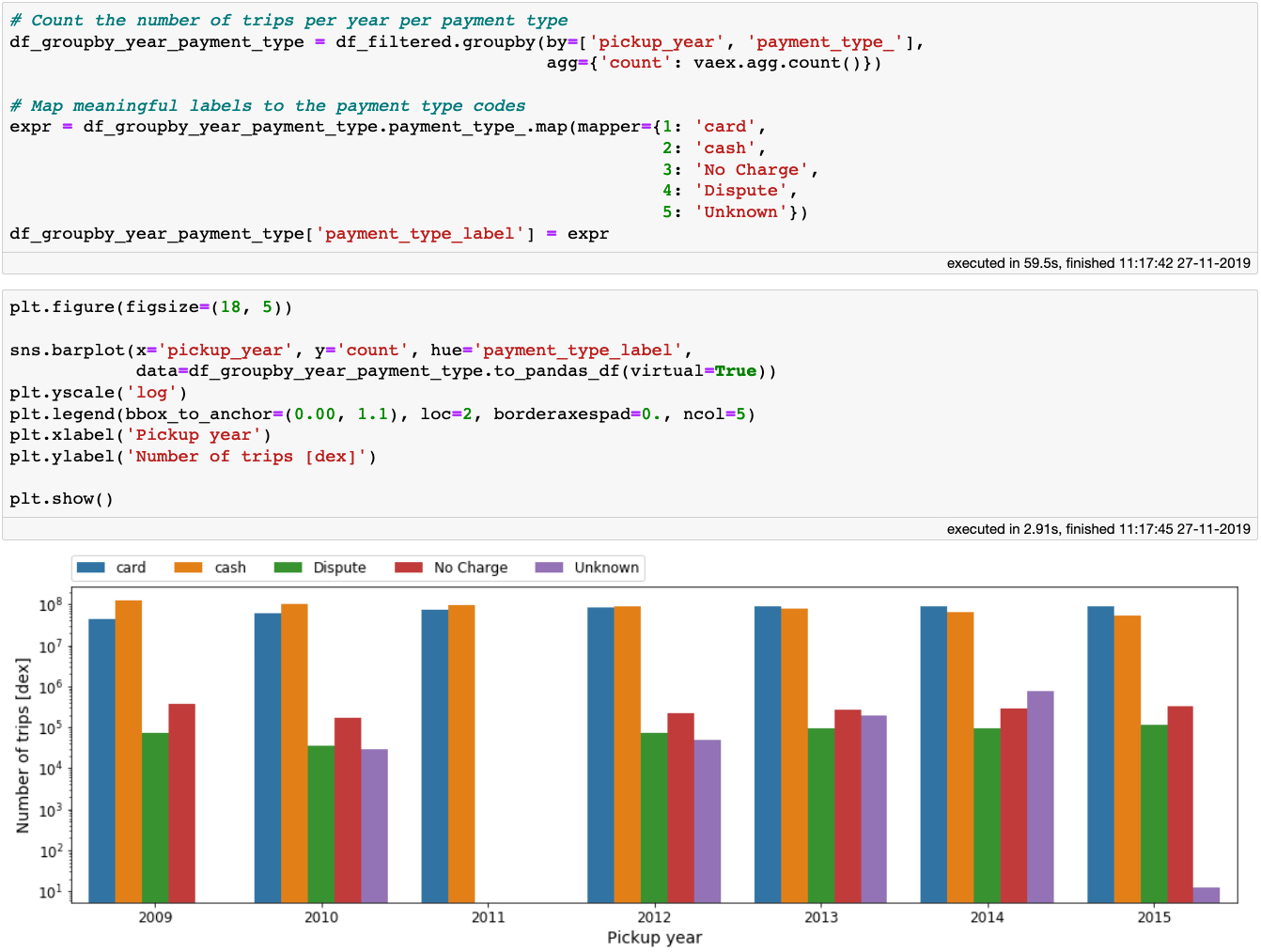Image resolution: width=1261 pixels, height=952 pixels.
Task: Click the 2011 x-axis tick label
Action: [x=488, y=917]
